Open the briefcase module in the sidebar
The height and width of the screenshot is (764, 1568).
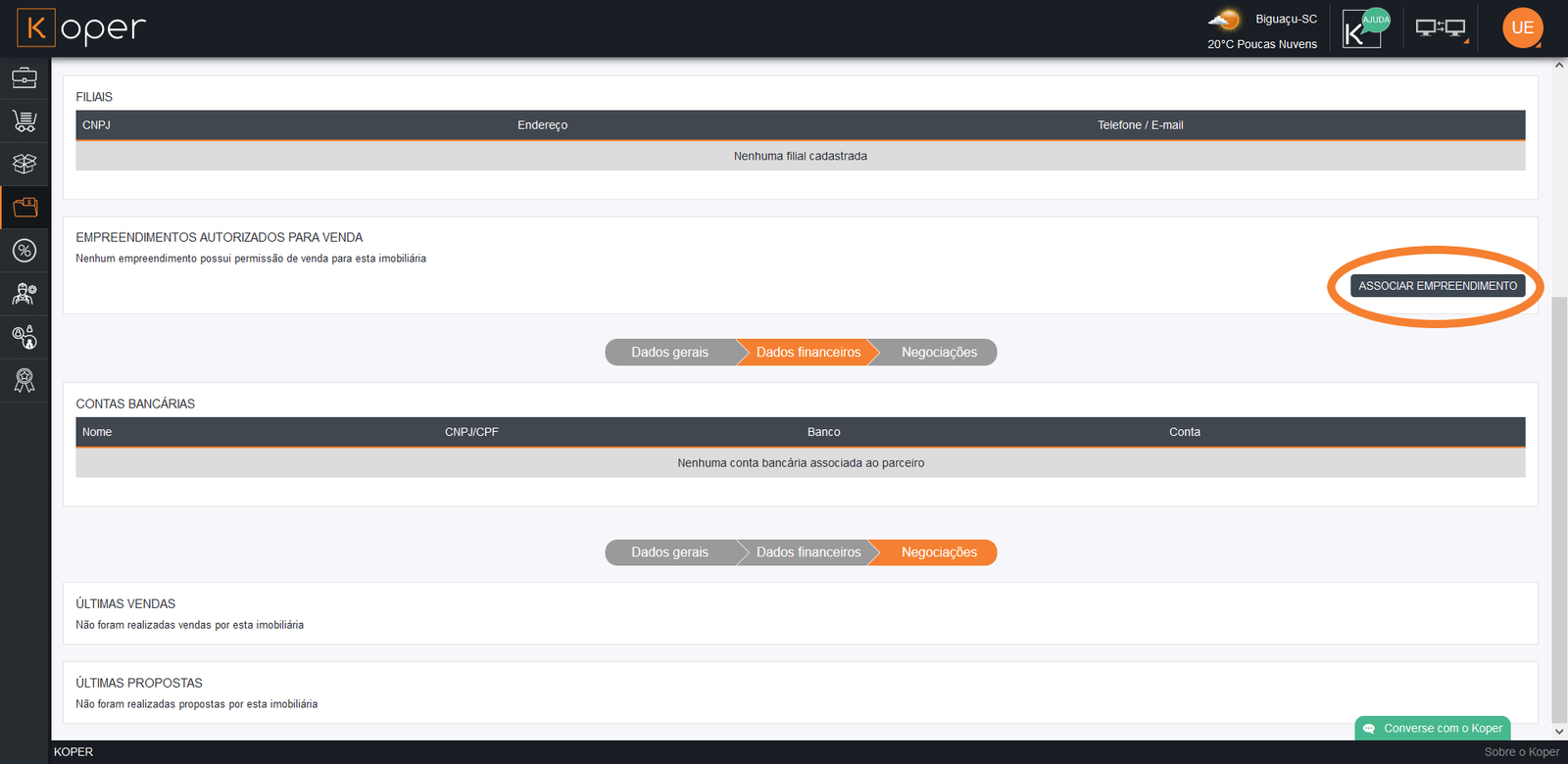click(x=24, y=77)
